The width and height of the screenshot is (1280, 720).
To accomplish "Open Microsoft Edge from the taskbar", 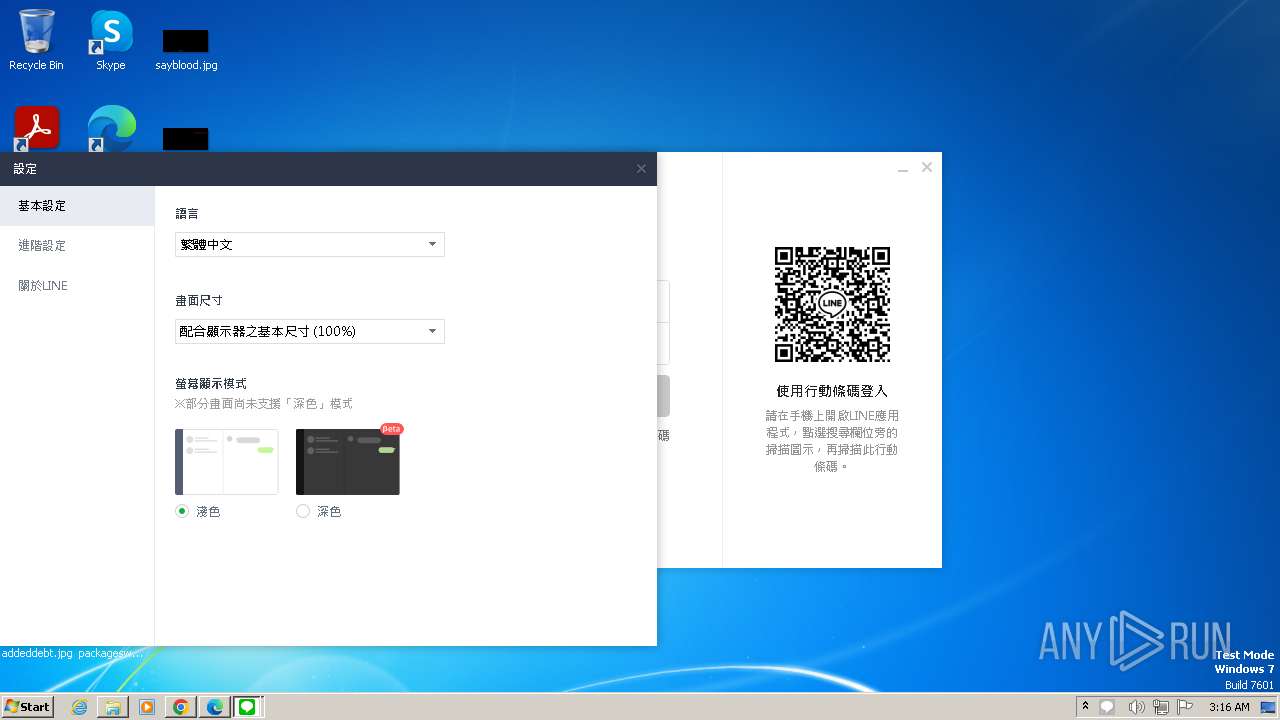I will [215, 707].
